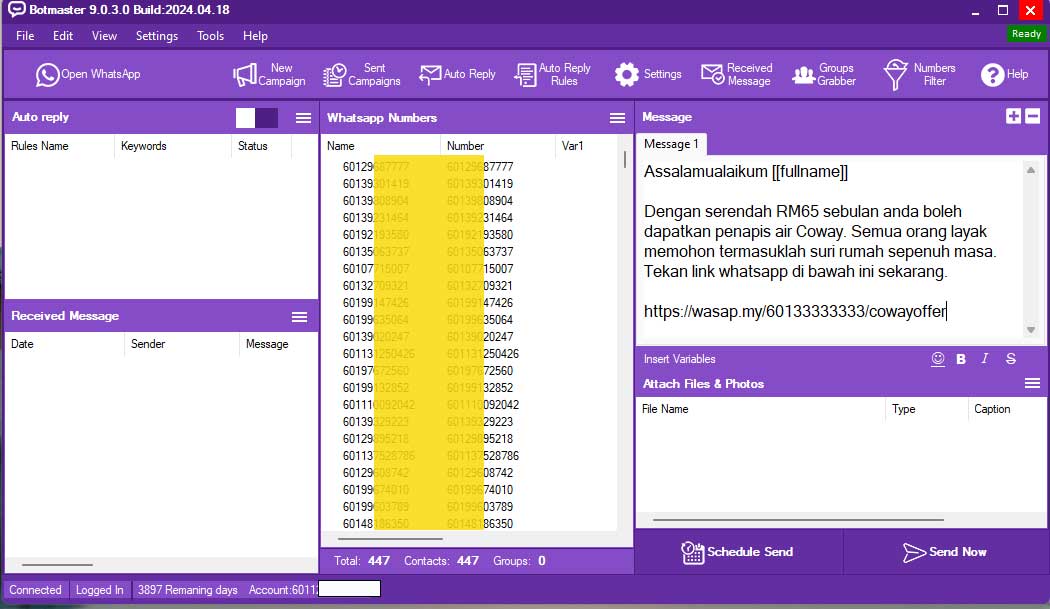Expand the Whatsapp Numbers panel menu

pos(617,118)
